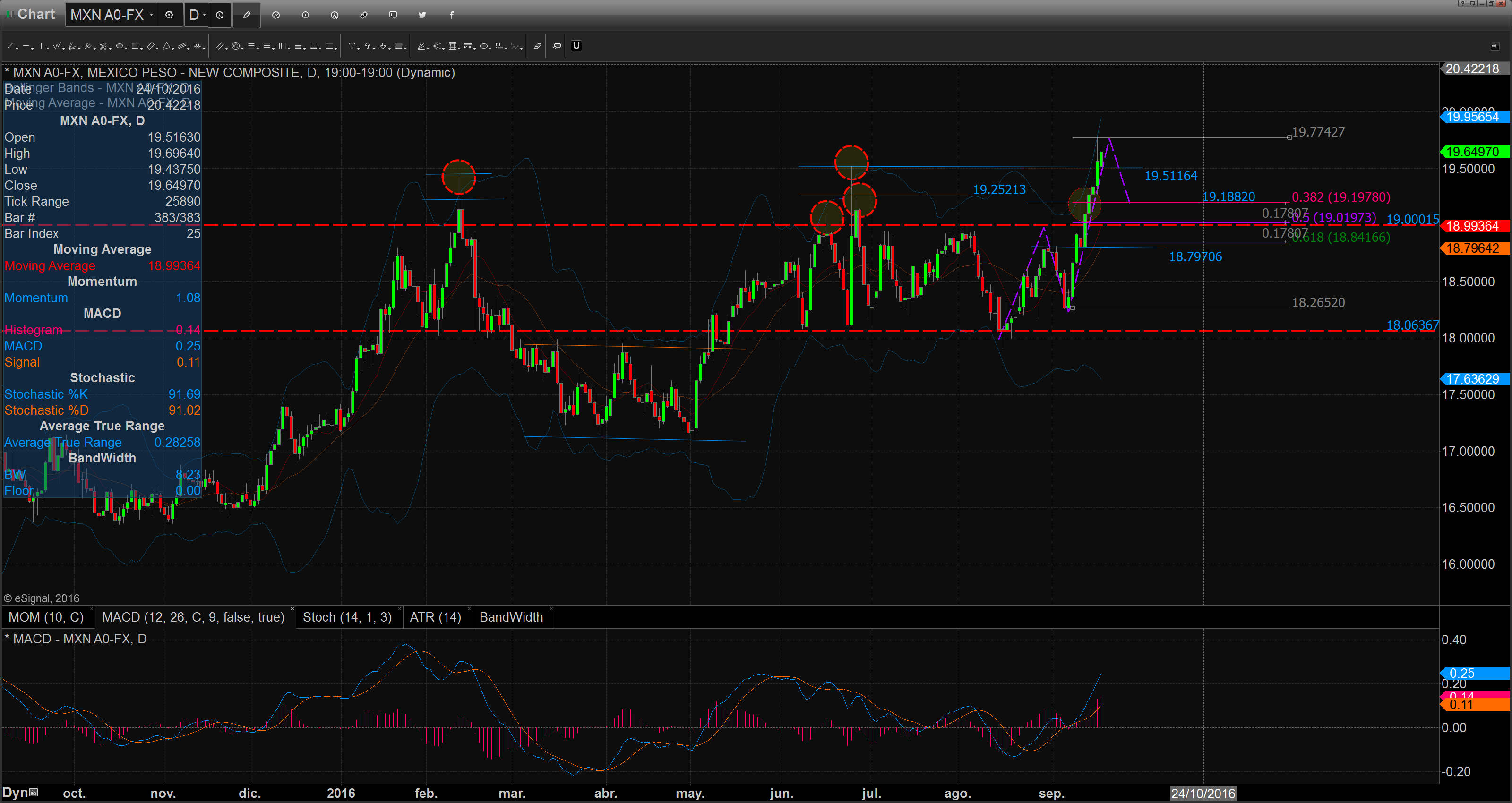Toggle the magnet snap mode
This screenshot has height=803, width=1512.
point(576,46)
